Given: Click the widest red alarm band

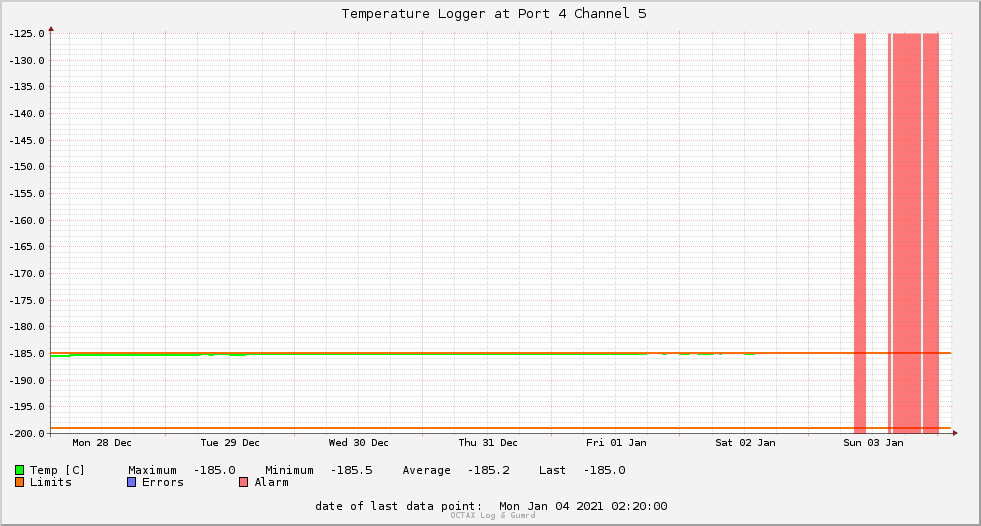Looking at the screenshot, I should 907,233.
